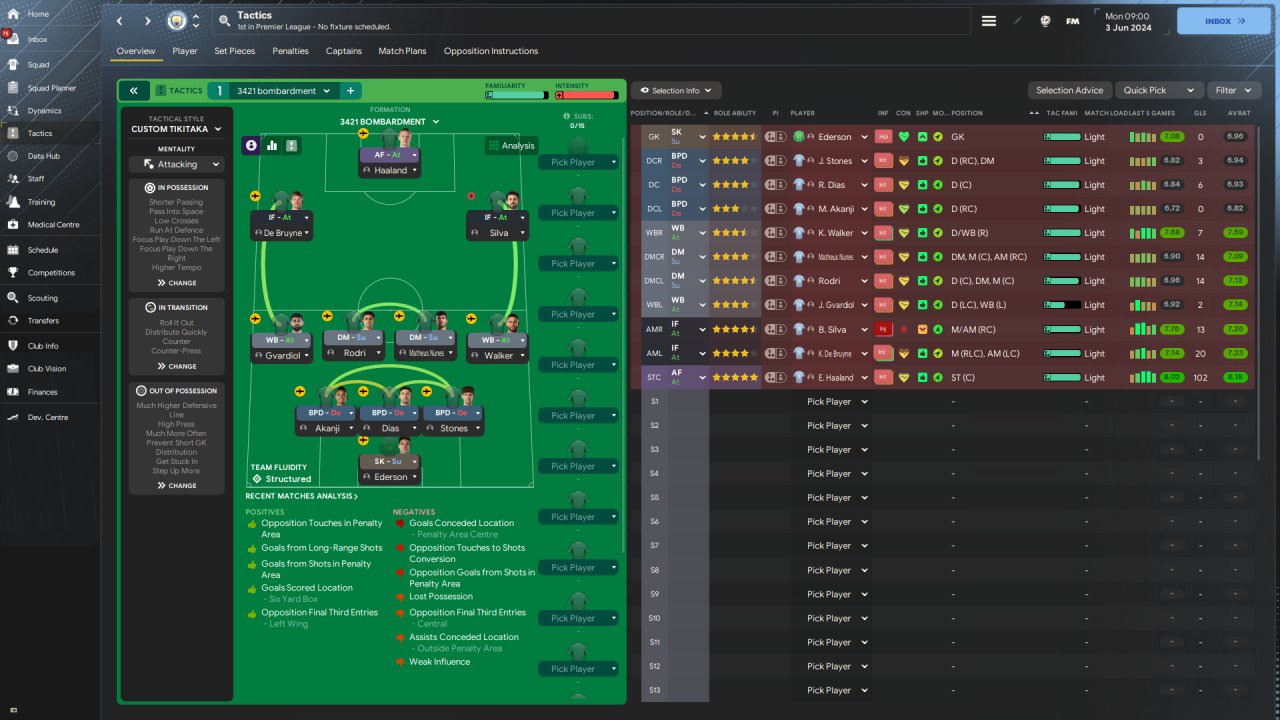The image size is (1280, 720).
Task: Toggle Rodri's player instructions icon
Action: pos(775,281)
